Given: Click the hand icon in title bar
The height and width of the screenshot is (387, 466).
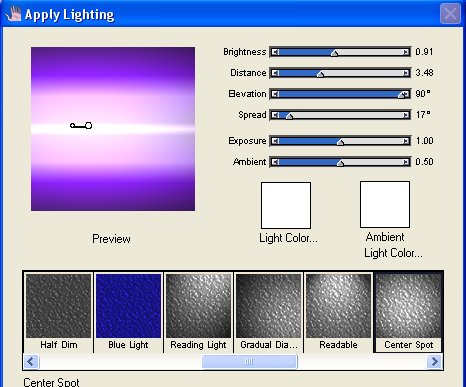Looking at the screenshot, I should (13, 14).
